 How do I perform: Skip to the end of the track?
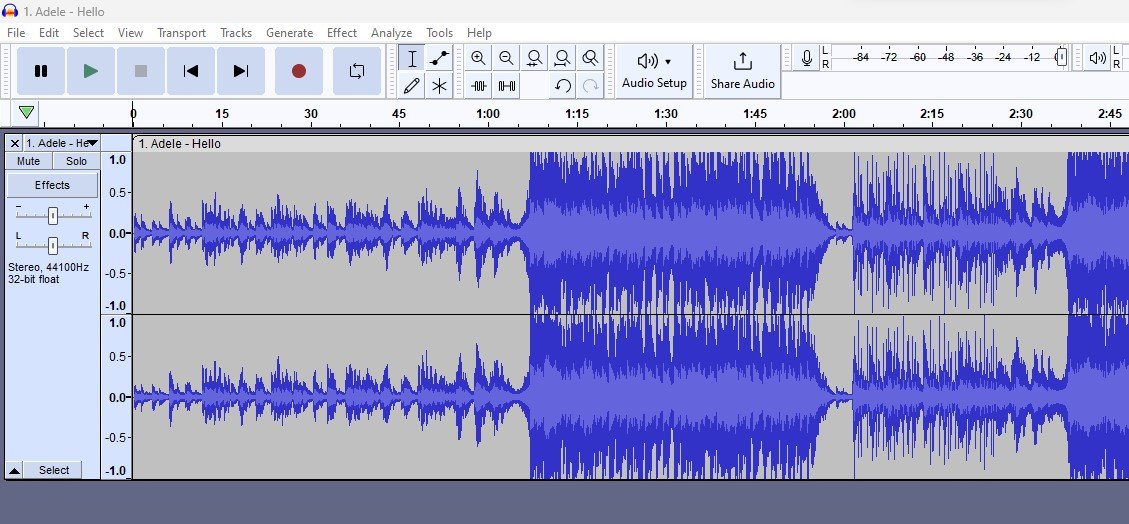point(241,71)
